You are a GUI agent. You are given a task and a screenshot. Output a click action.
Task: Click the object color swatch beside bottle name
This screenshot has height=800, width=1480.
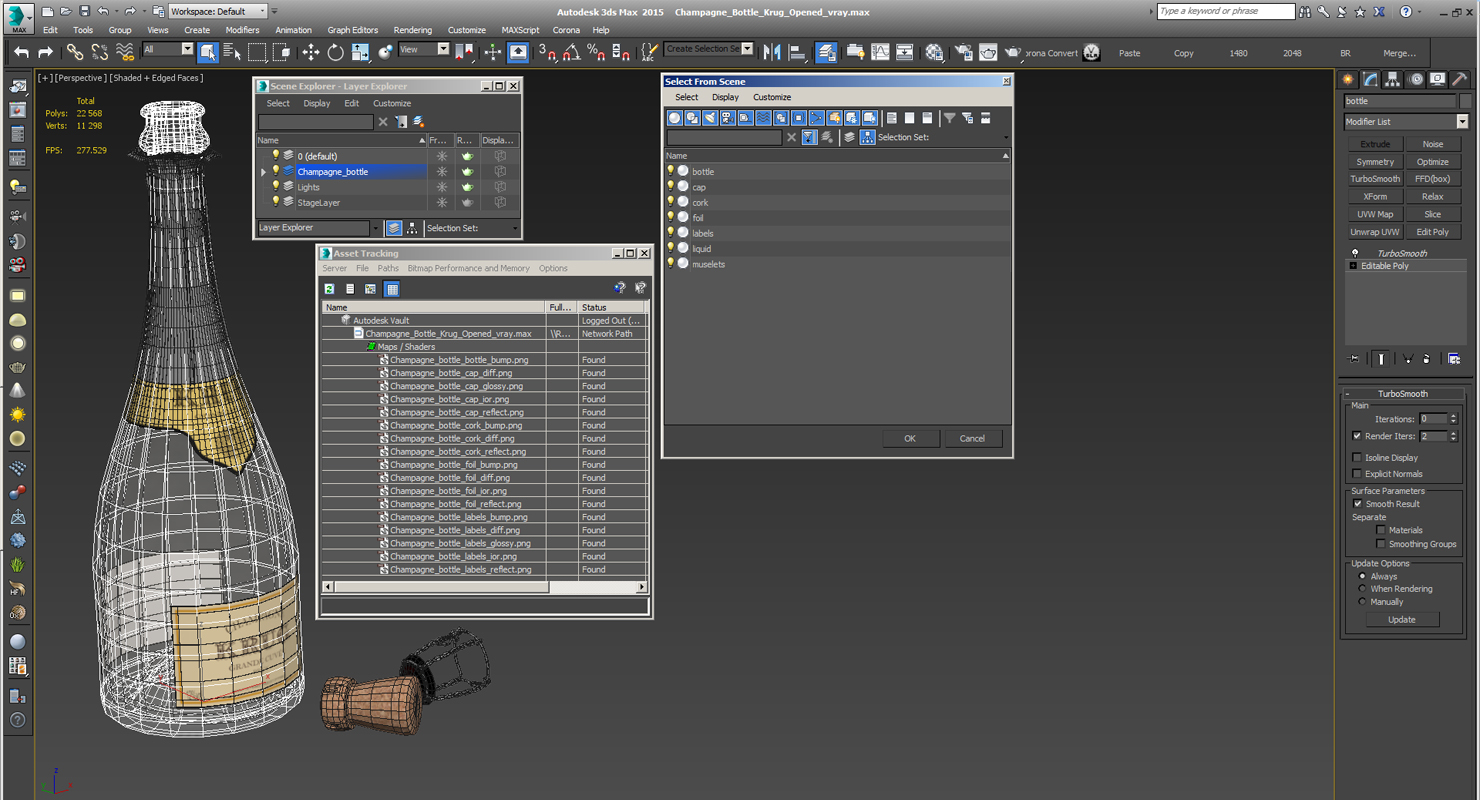click(x=1465, y=101)
